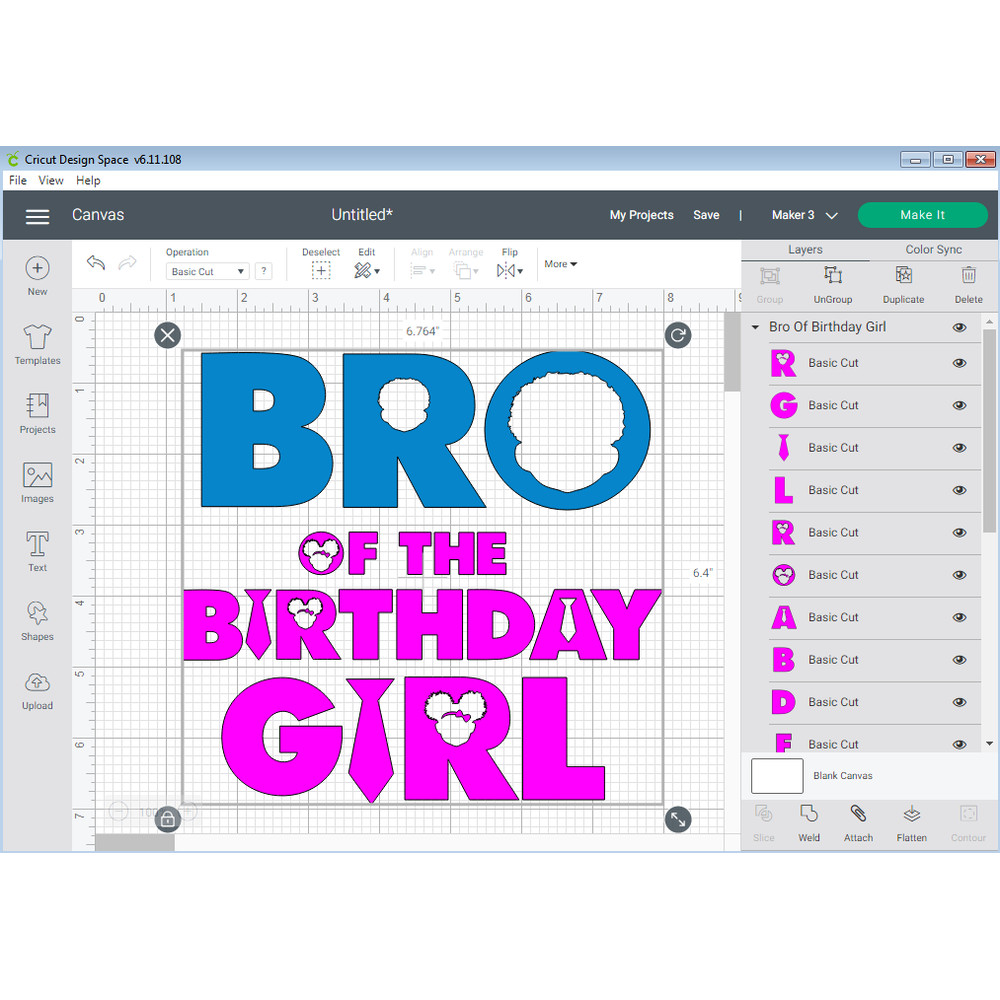Click the UnGroup icon

(832, 283)
